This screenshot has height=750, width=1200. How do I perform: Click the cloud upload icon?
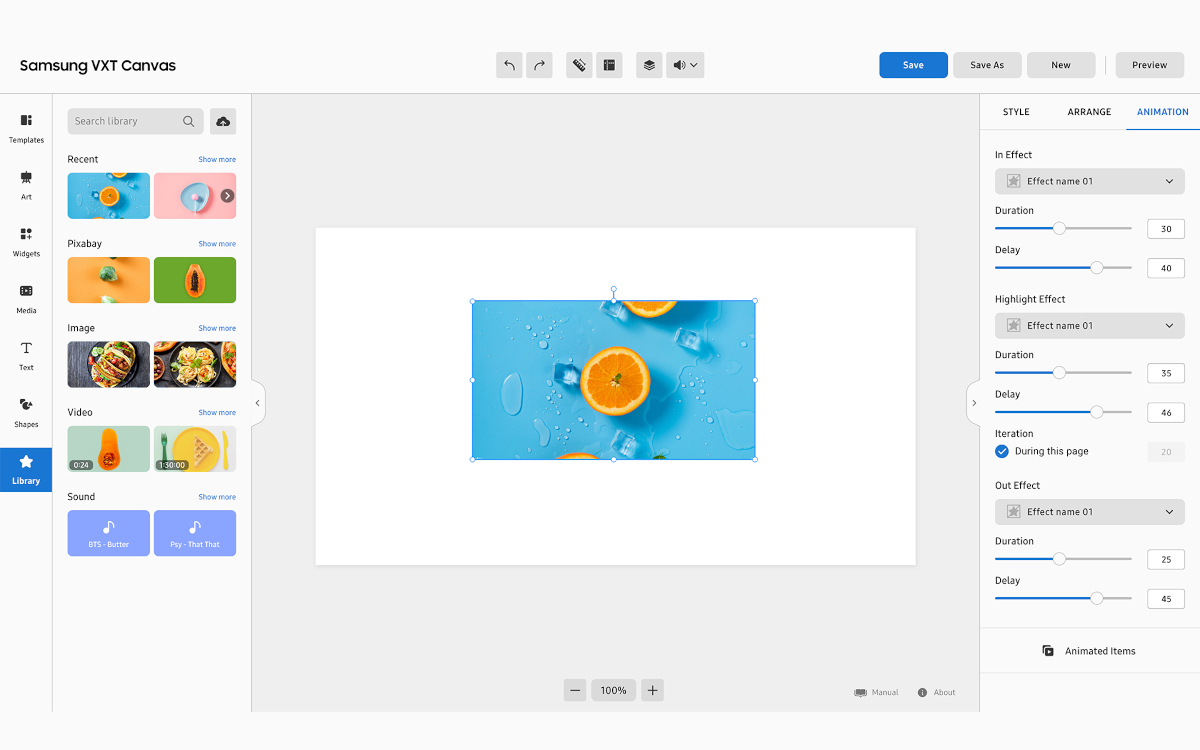(x=223, y=121)
